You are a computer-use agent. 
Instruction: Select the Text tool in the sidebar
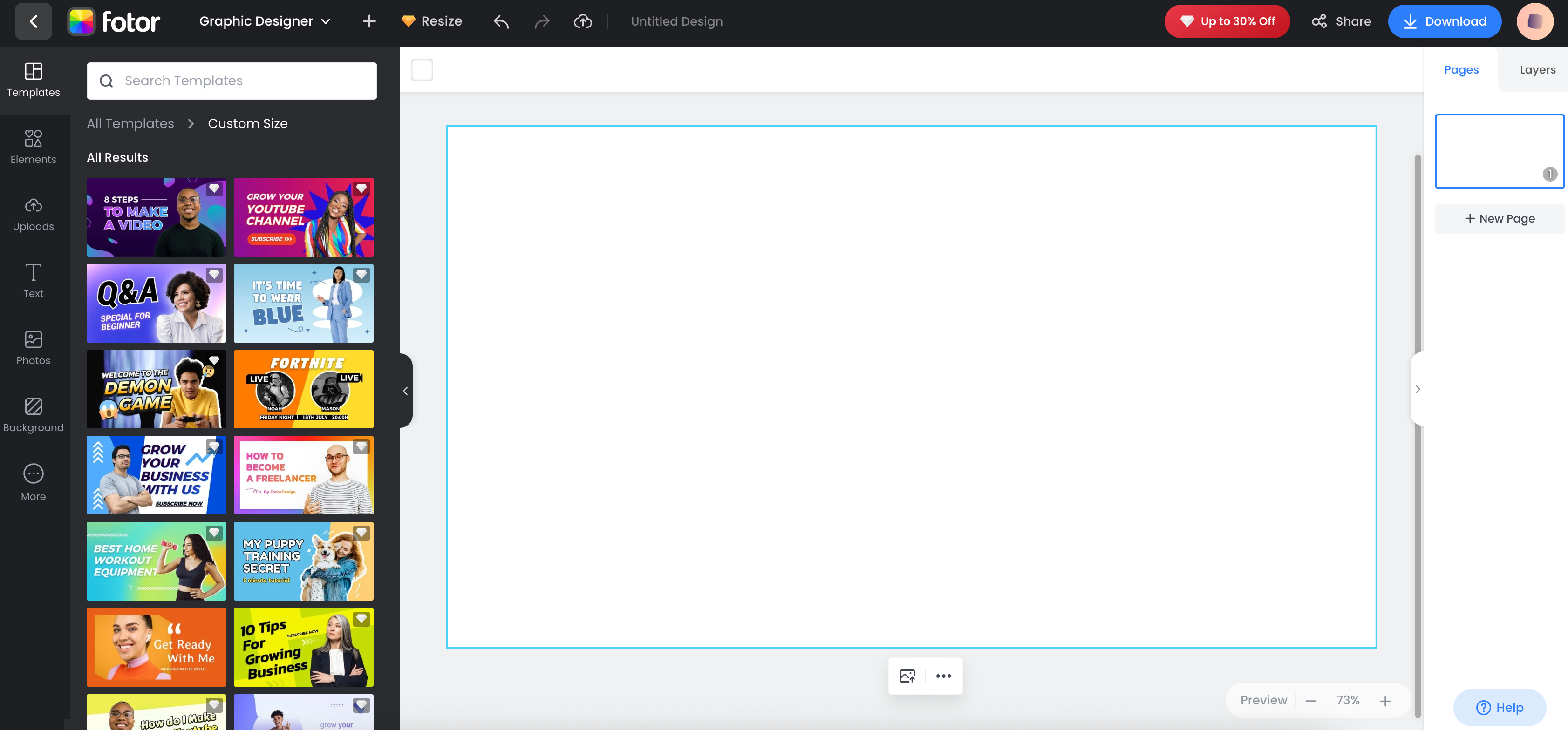tap(33, 280)
